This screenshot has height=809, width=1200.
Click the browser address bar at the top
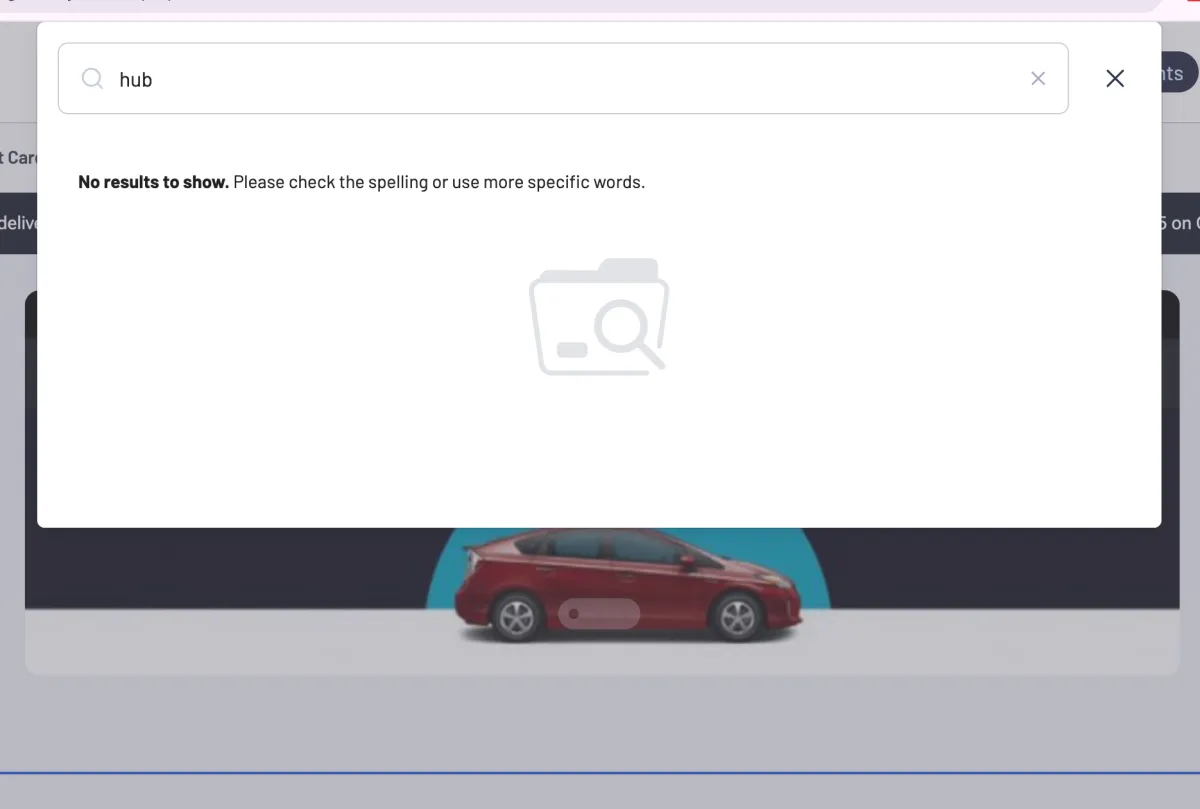[x=600, y=6]
